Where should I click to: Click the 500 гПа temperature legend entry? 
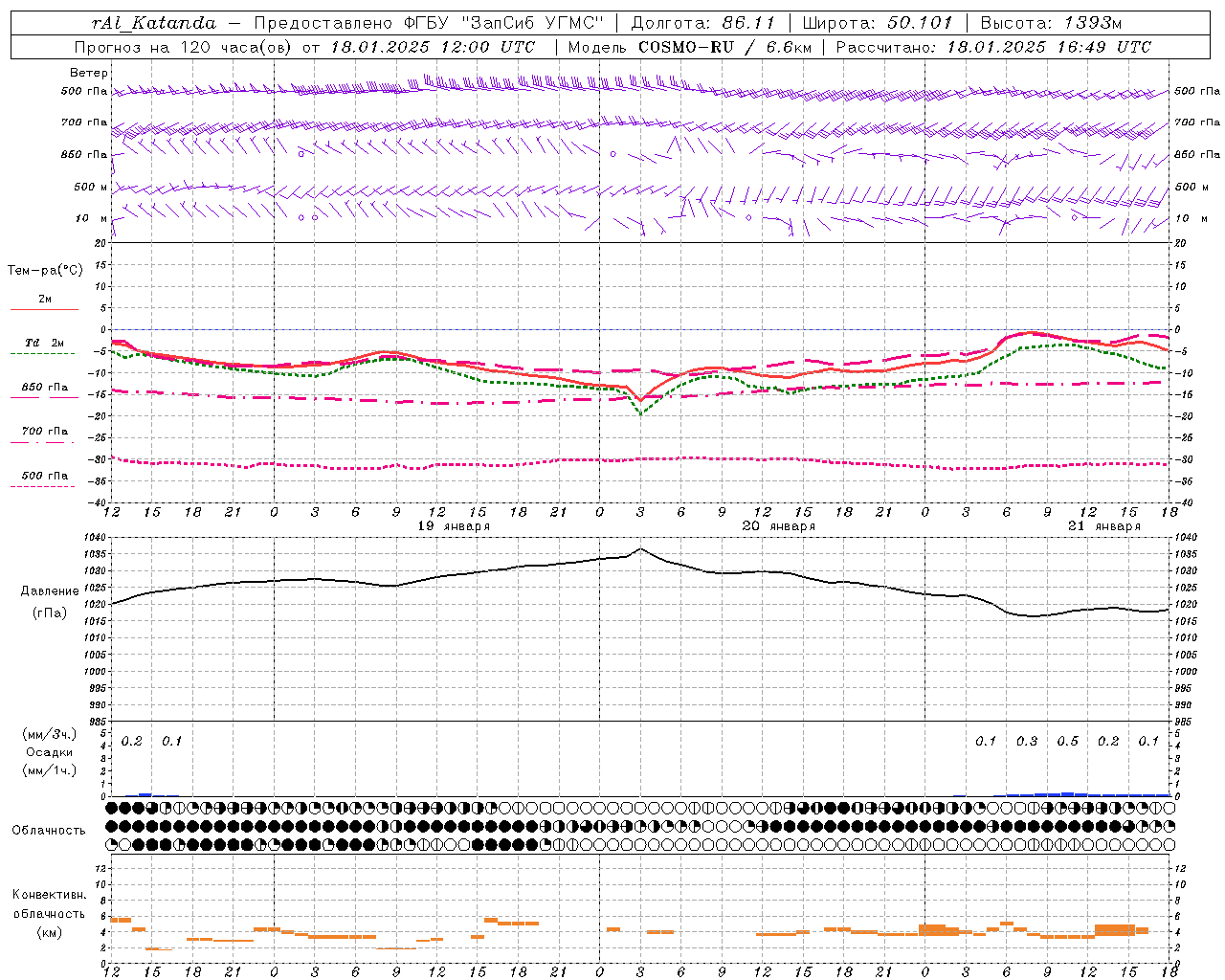click(x=45, y=476)
